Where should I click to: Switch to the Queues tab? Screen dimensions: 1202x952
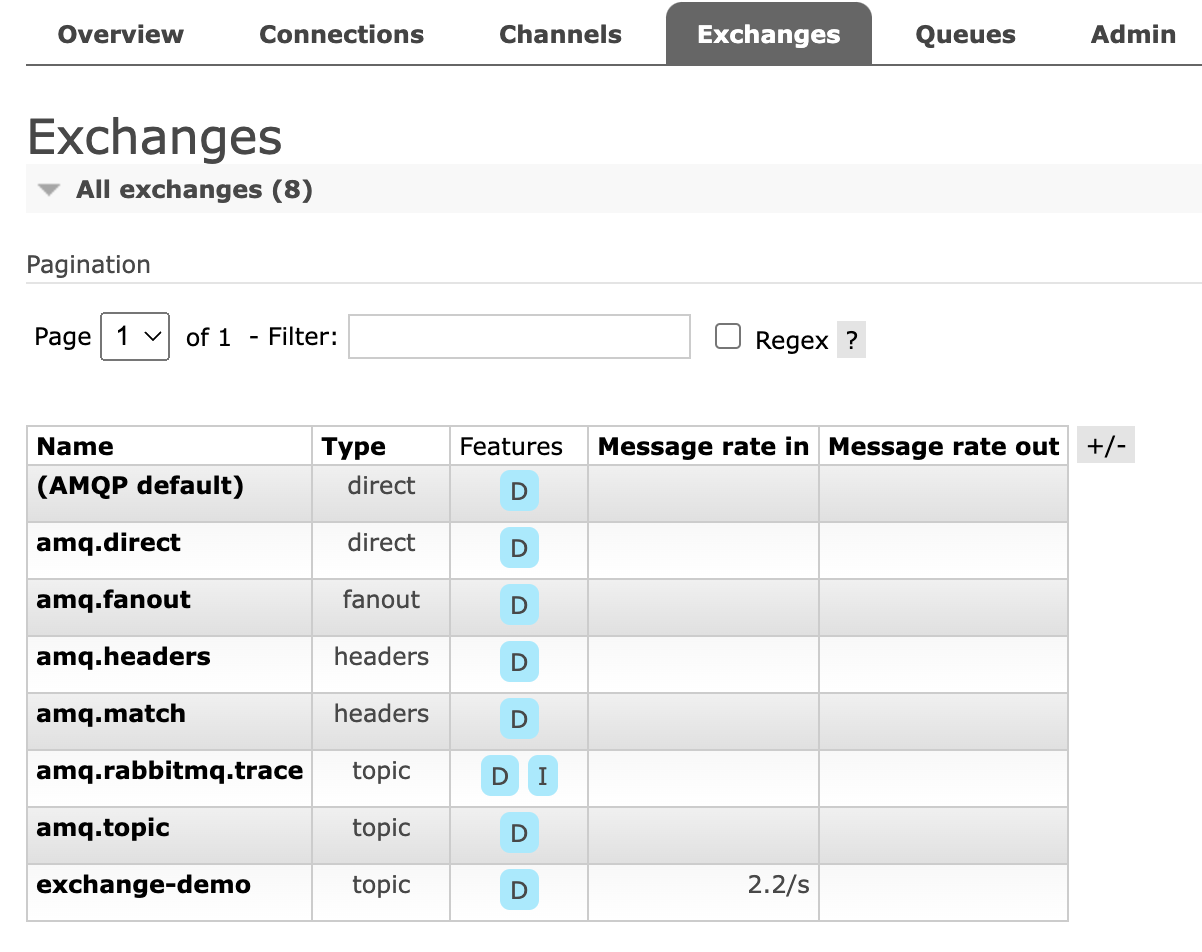965,33
